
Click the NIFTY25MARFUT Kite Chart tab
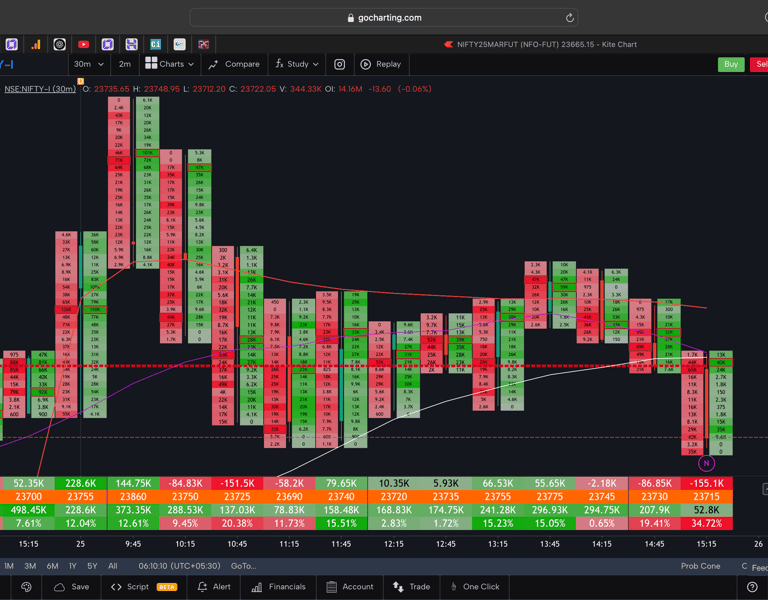click(x=540, y=45)
